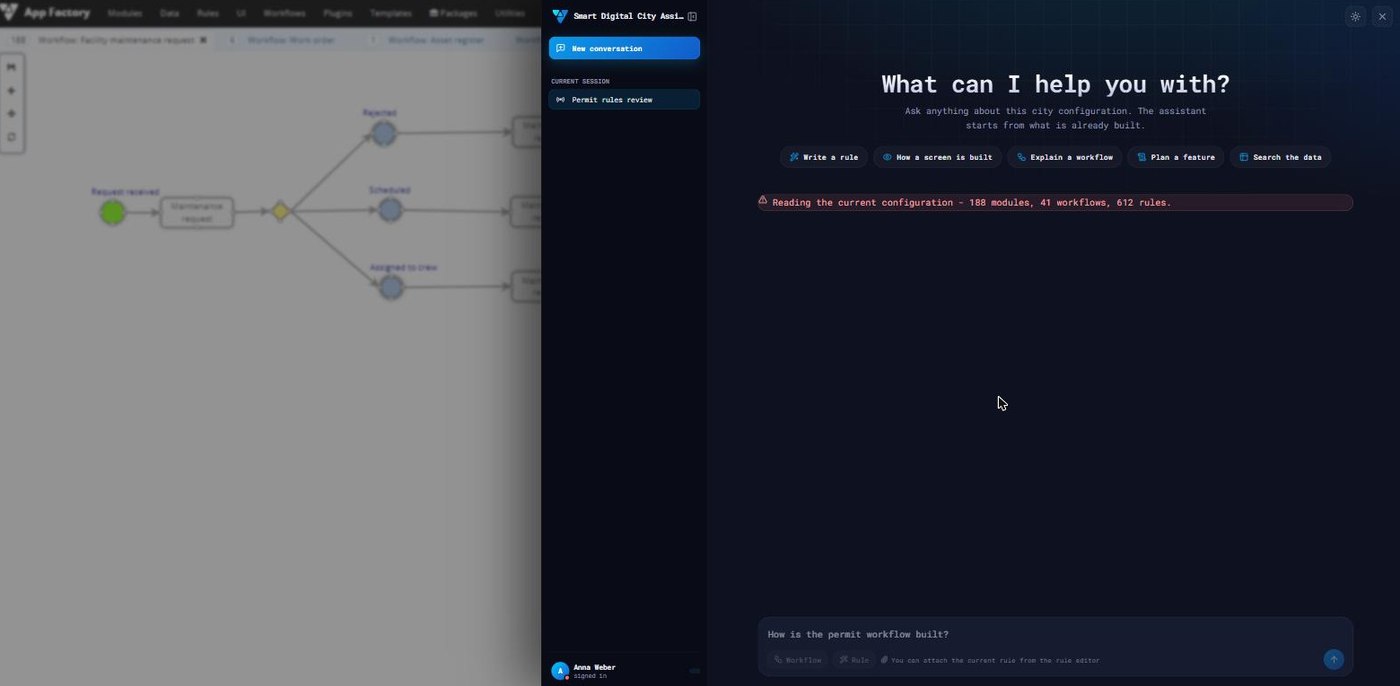Image resolution: width=1400 pixels, height=686 pixels.
Task: Click the CURRENT SESSION label
Action: 580,81
